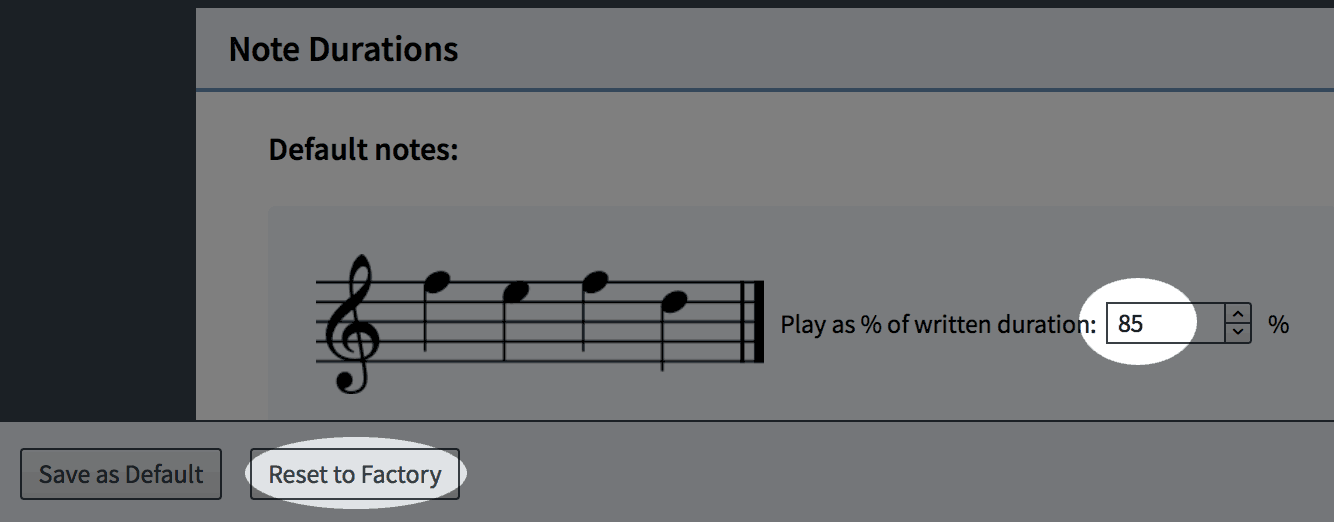Click the percent sign after the stepper

pos(1278,324)
